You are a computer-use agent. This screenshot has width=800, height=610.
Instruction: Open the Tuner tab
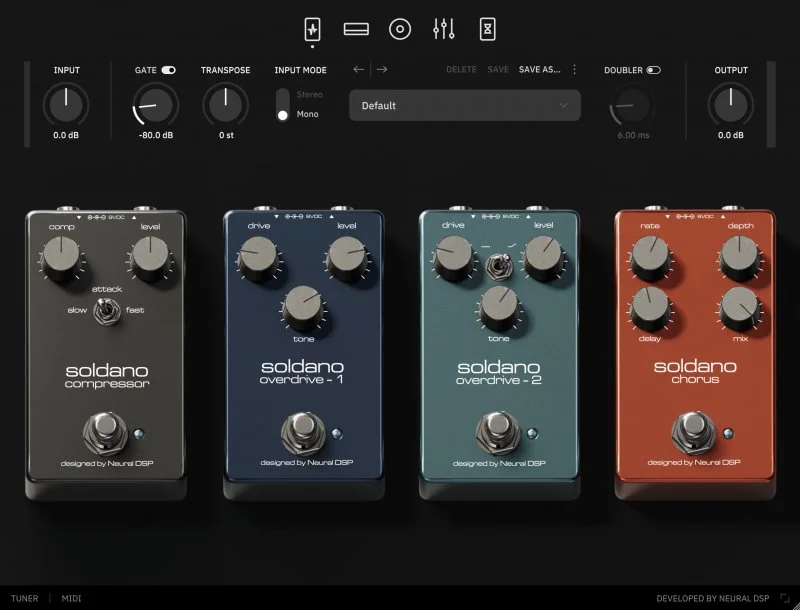point(24,598)
